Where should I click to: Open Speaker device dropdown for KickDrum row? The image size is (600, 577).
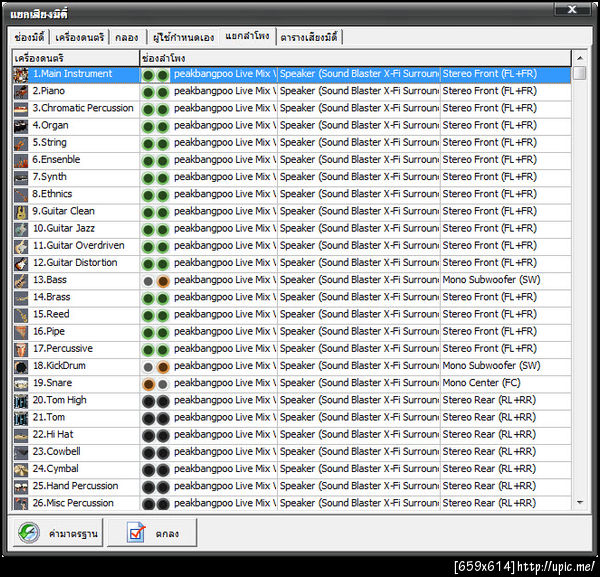point(359,366)
